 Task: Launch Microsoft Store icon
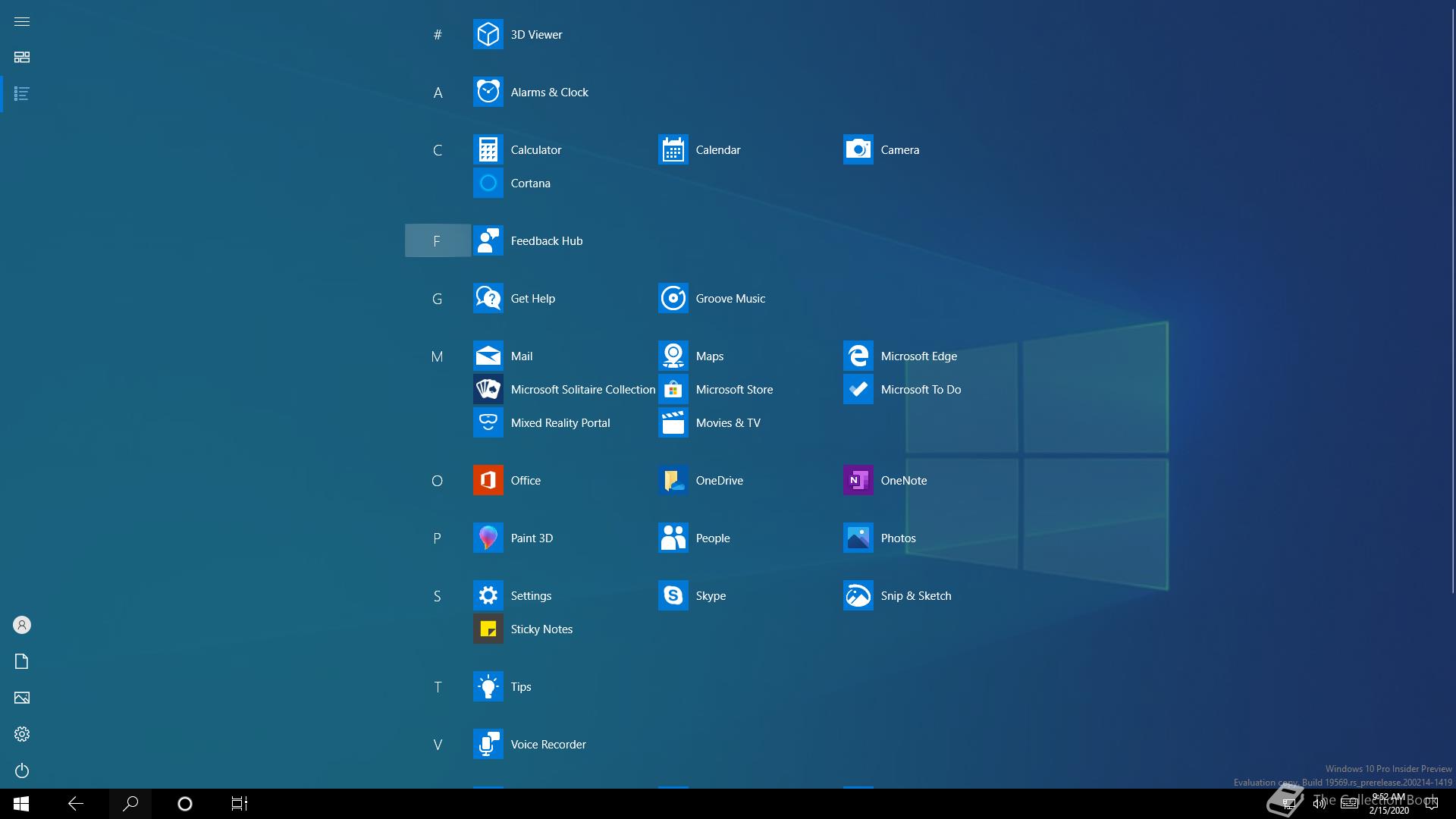point(673,389)
